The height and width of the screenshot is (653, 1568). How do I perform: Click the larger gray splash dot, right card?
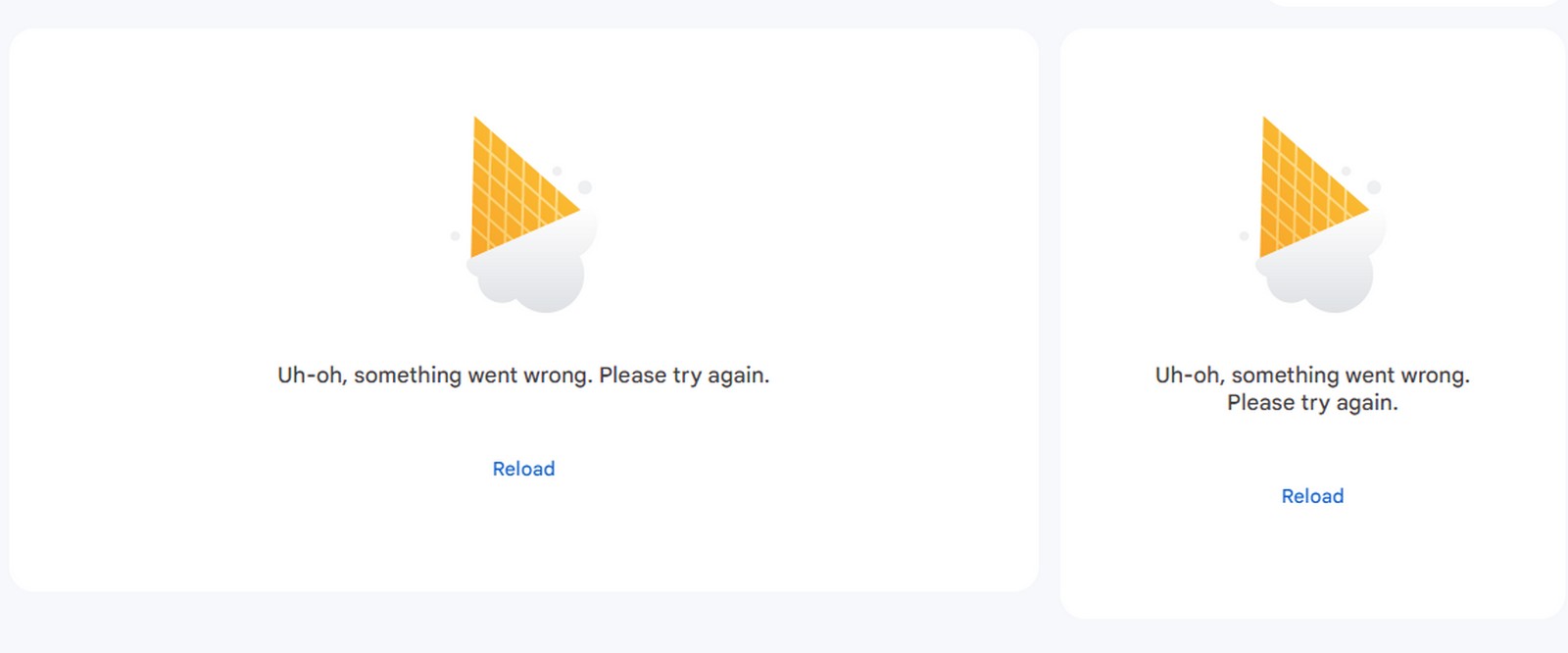1374,187
